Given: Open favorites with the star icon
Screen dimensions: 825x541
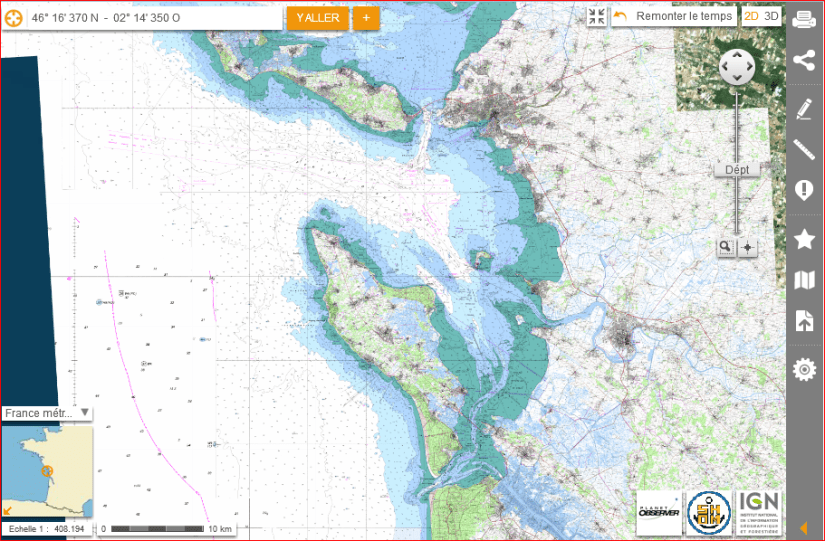Looking at the screenshot, I should pos(804,239).
